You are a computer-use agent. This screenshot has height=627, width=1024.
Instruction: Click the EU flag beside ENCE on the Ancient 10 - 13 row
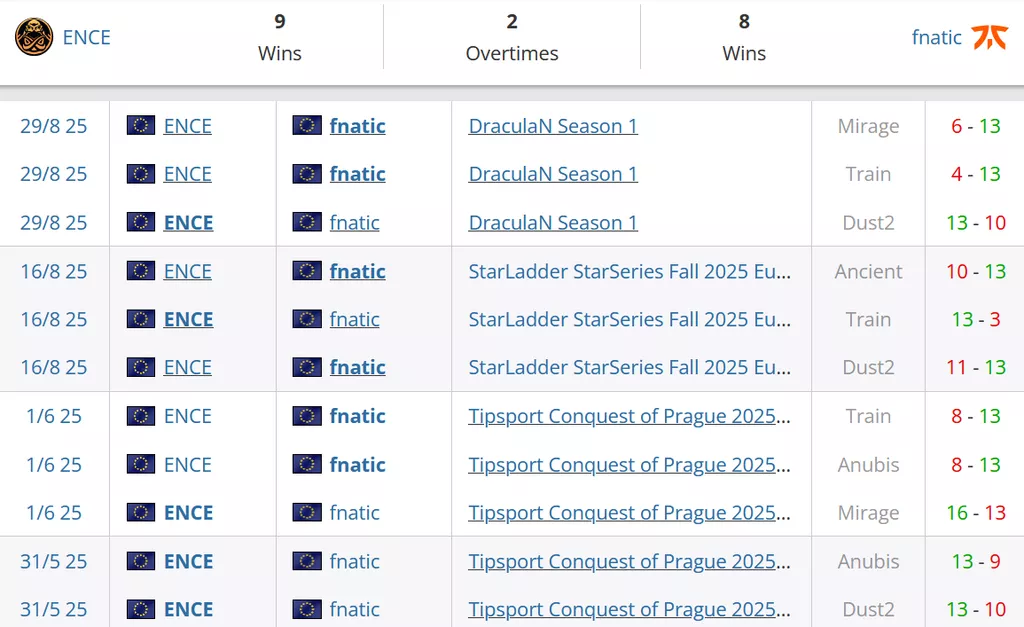tap(140, 270)
